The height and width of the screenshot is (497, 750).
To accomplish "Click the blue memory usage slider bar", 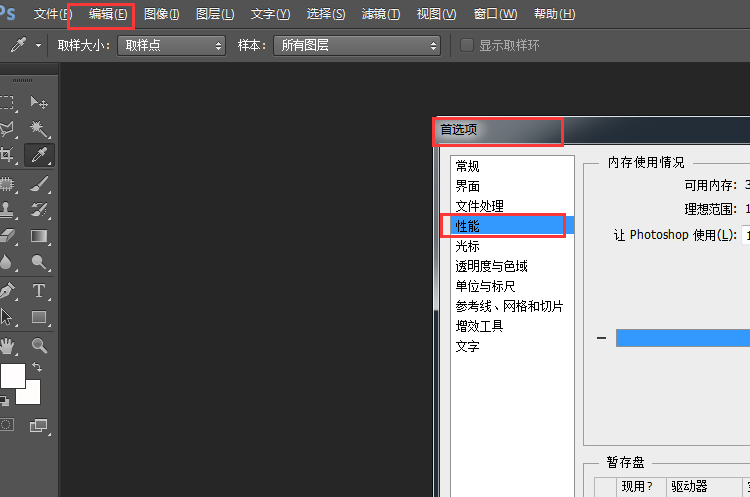I will point(683,338).
